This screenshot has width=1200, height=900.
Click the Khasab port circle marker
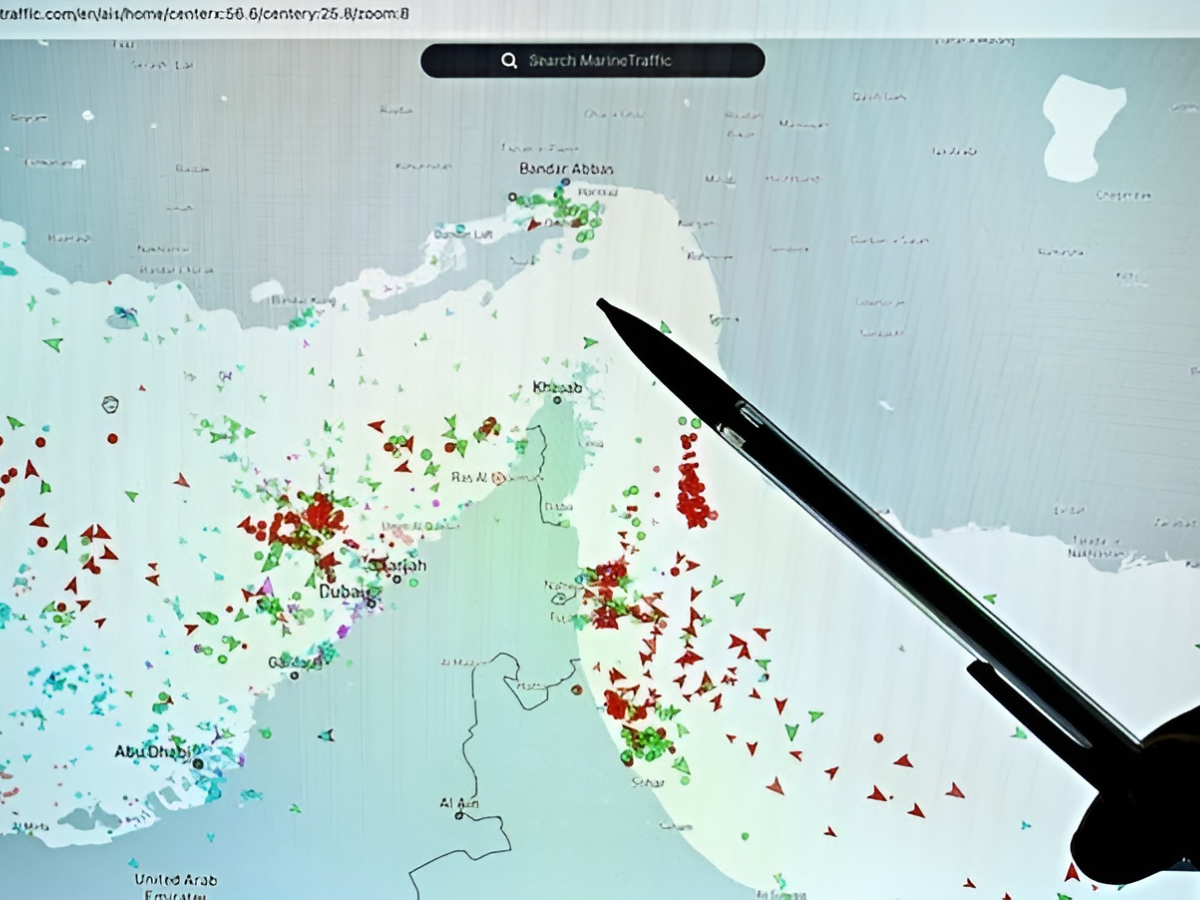coord(556,401)
